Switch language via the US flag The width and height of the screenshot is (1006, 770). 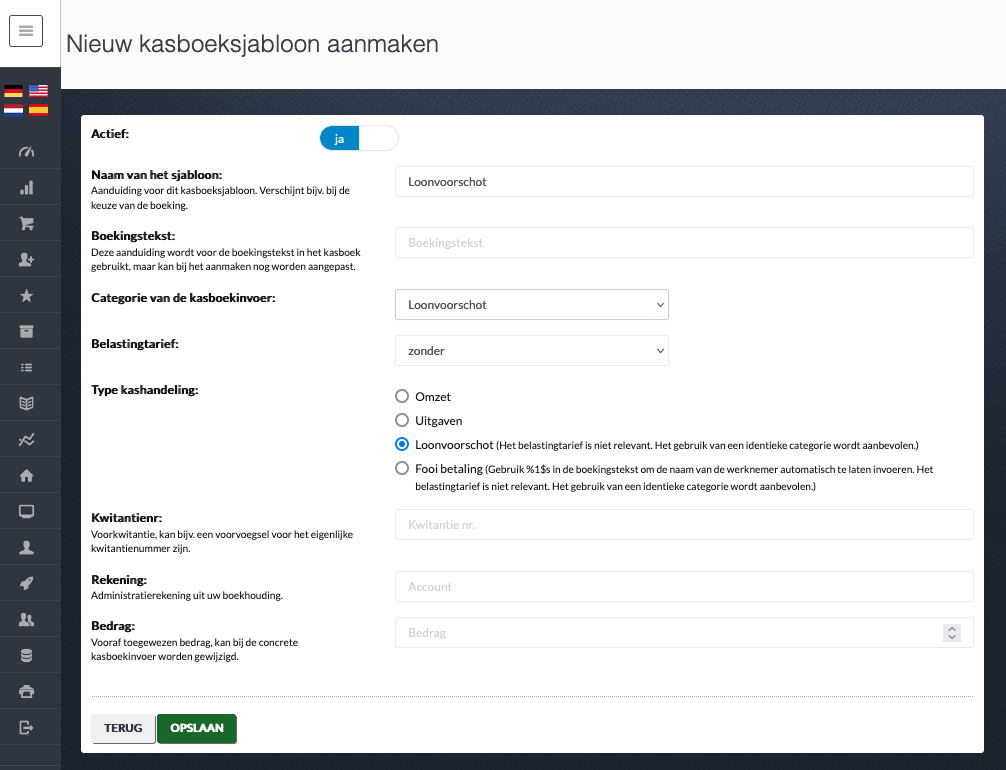pyautogui.click(x=38, y=90)
